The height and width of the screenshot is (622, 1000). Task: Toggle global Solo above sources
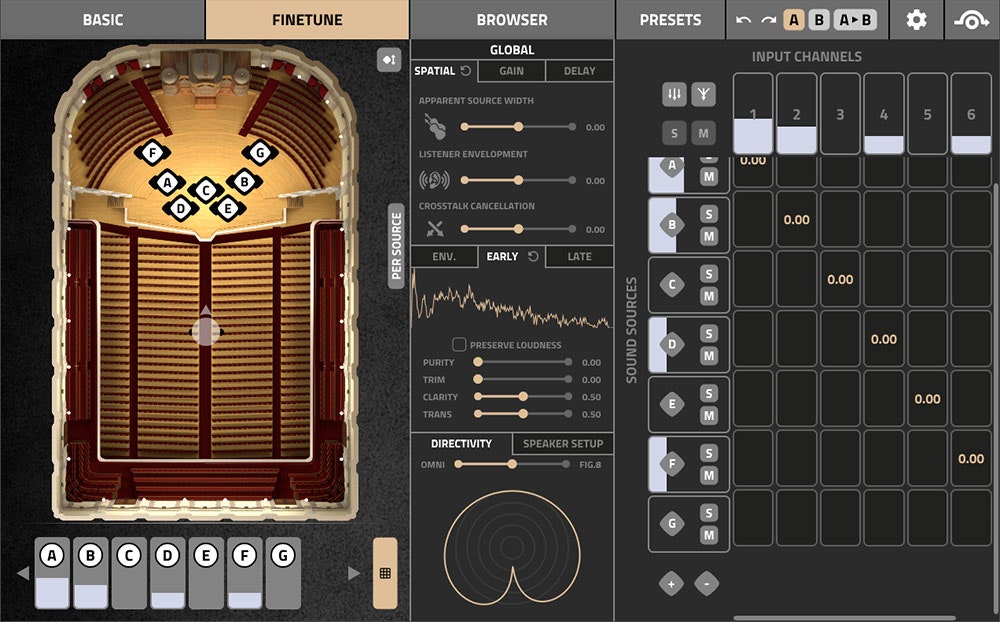pos(674,133)
